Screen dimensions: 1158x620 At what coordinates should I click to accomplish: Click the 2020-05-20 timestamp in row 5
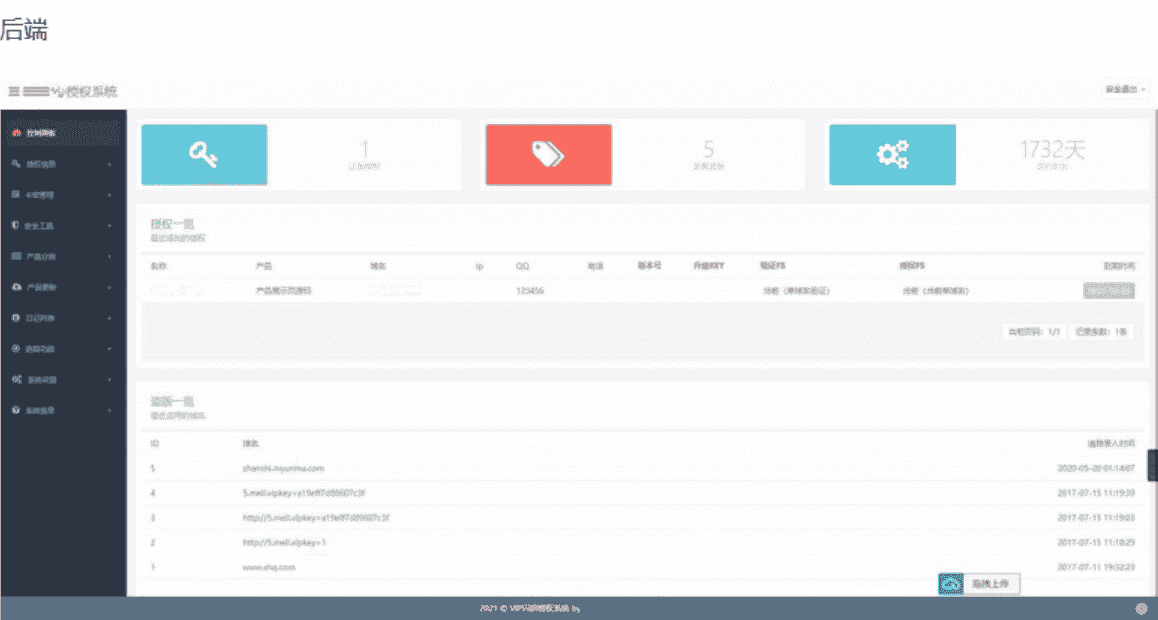point(1096,469)
